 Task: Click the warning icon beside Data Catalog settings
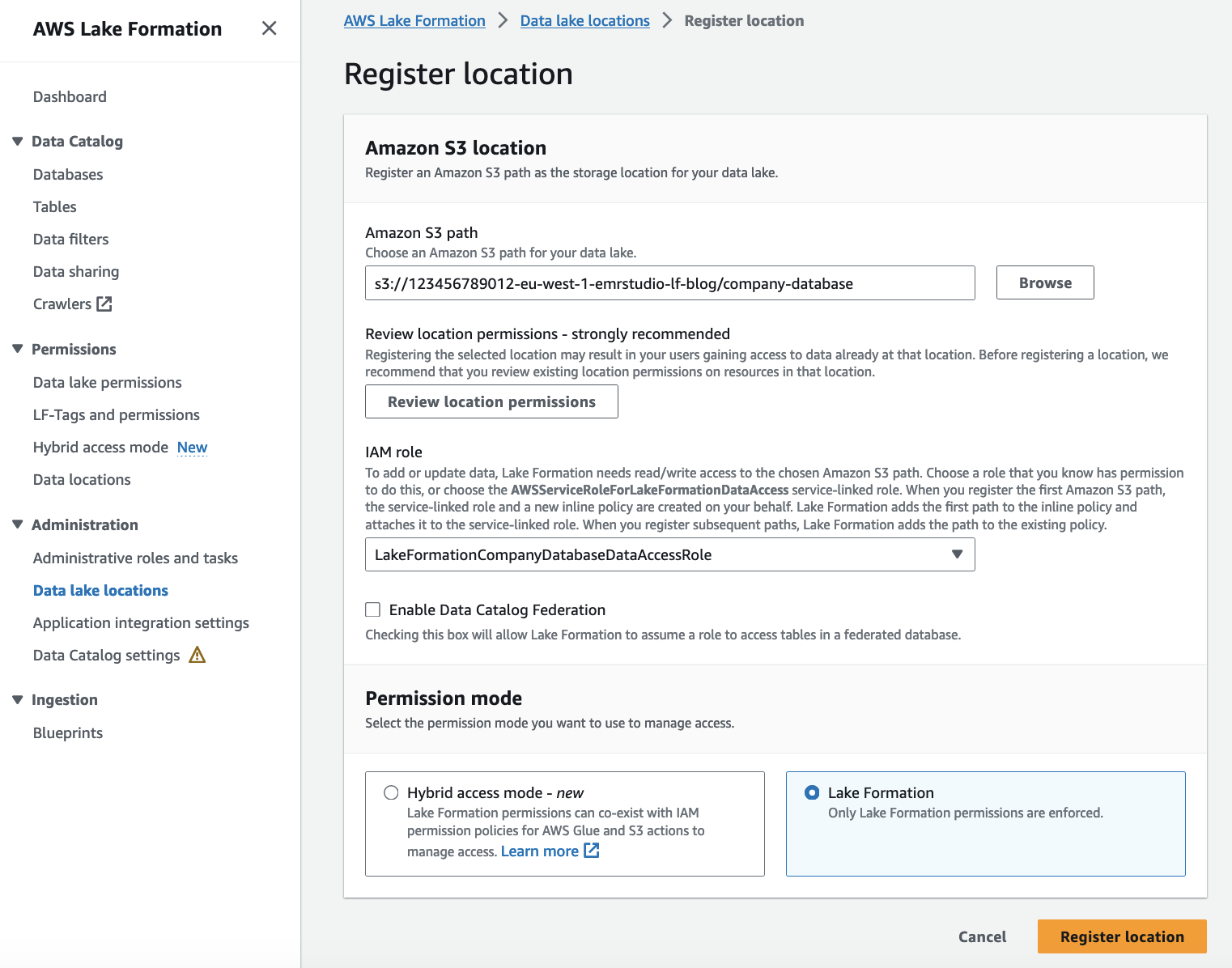coord(197,655)
